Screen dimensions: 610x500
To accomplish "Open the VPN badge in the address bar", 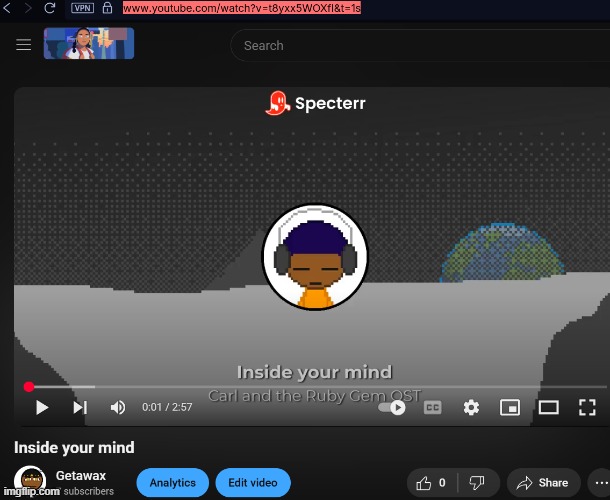I will click(82, 7).
